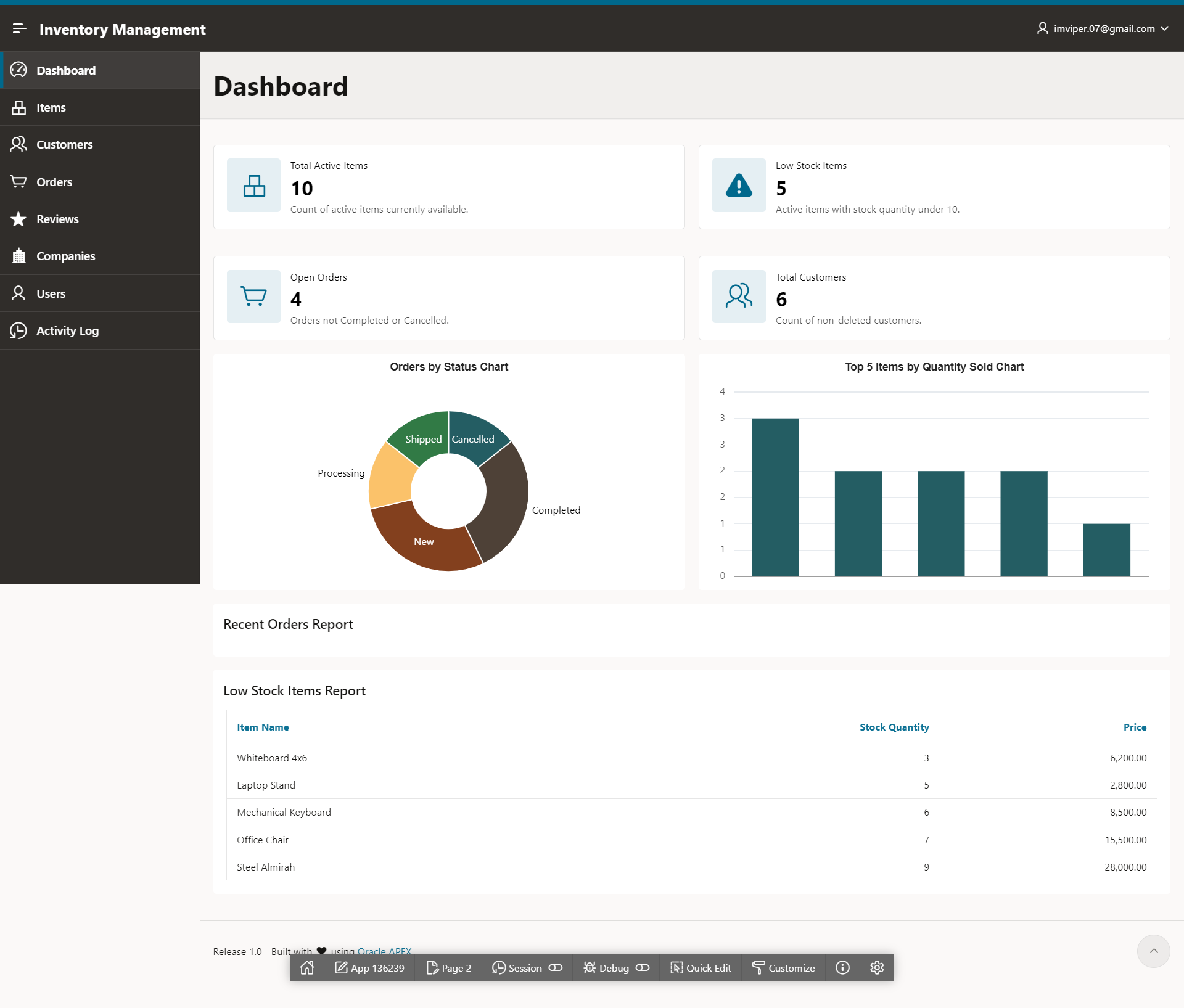Click the Total Active Items card icon
The width and height of the screenshot is (1184, 1008).
point(253,186)
